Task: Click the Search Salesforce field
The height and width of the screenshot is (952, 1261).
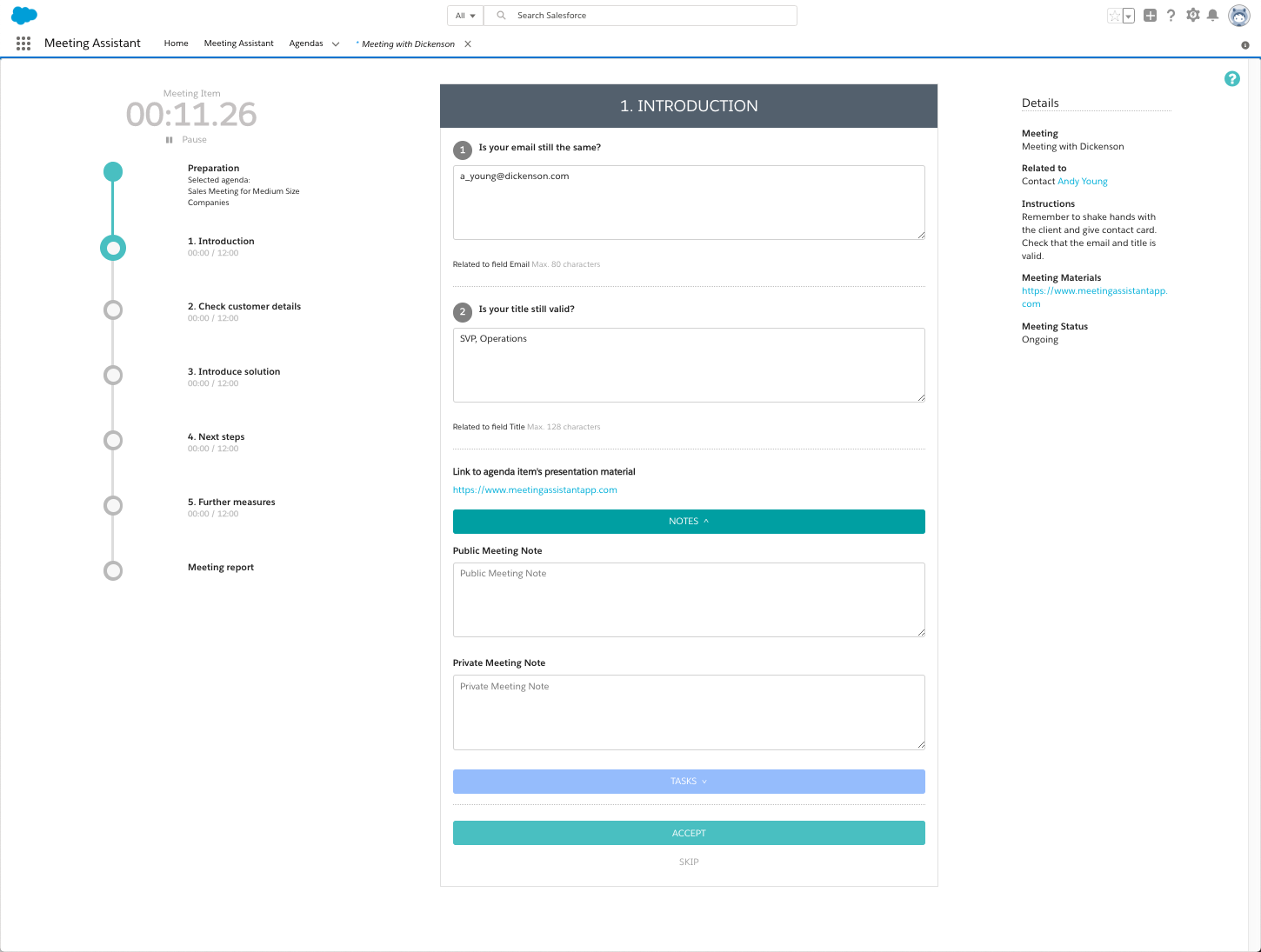Action: (640, 16)
